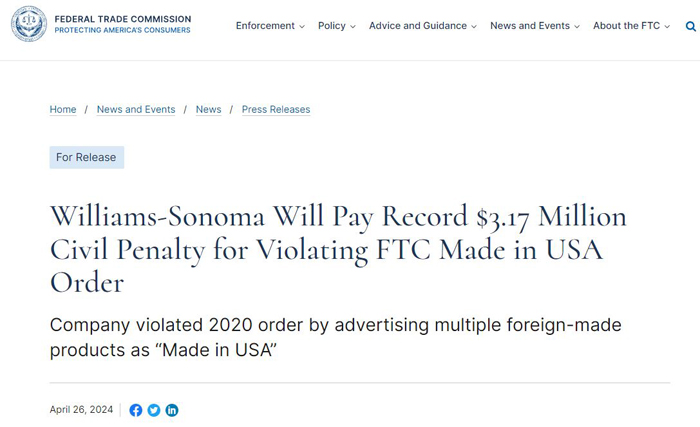
Task: Open the Press Releases breadcrumb link
Action: tap(276, 109)
